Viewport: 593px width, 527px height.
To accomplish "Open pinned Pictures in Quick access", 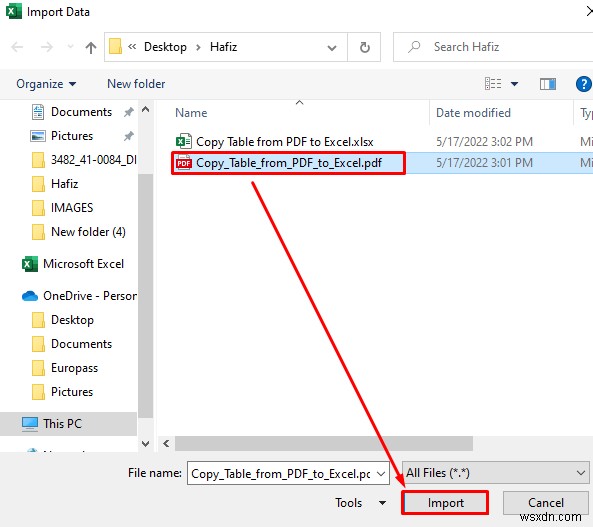I will [72, 136].
